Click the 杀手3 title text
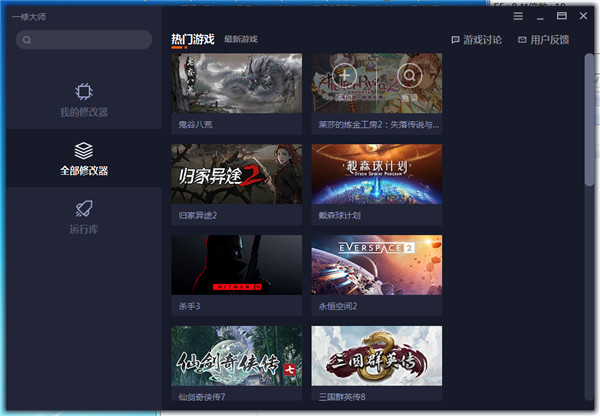This screenshot has height=416, width=600. 189,306
